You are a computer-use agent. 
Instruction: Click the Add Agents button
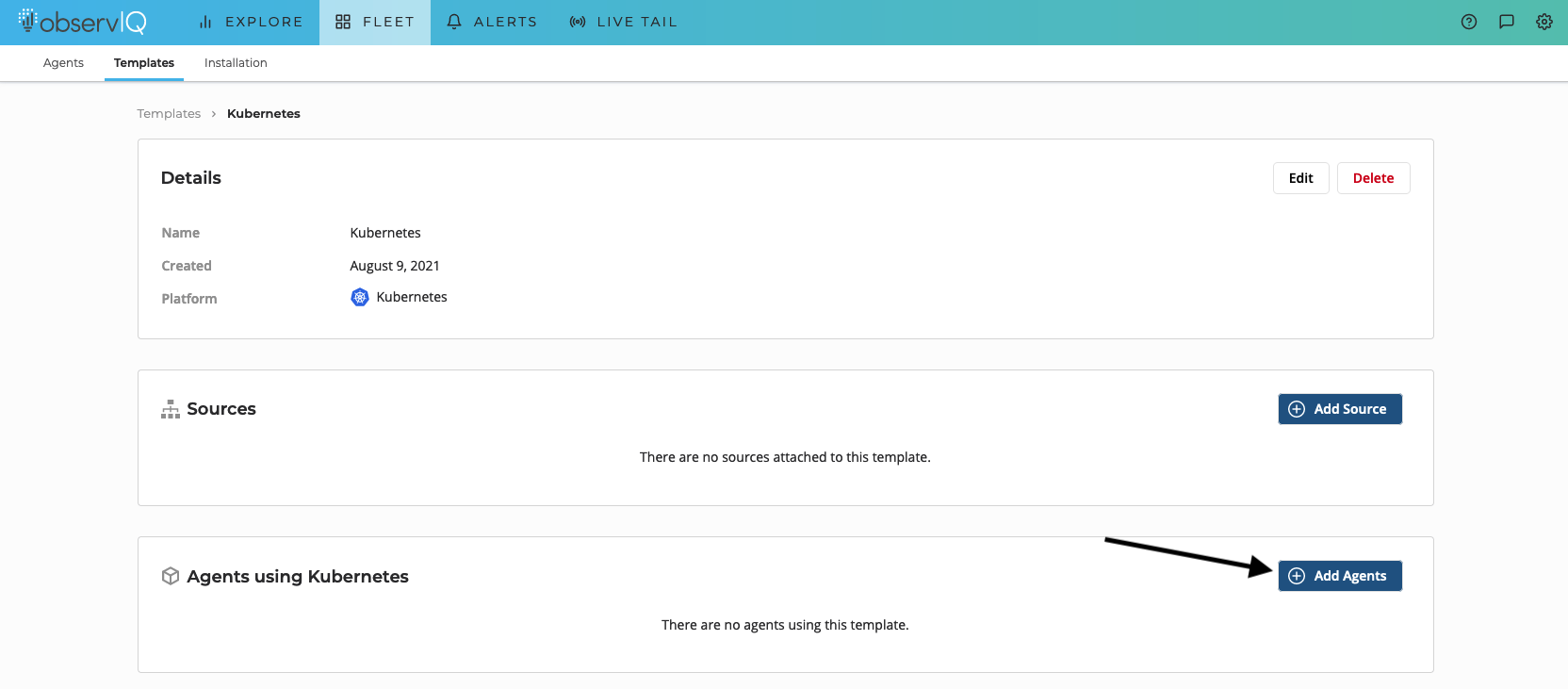(1340, 576)
